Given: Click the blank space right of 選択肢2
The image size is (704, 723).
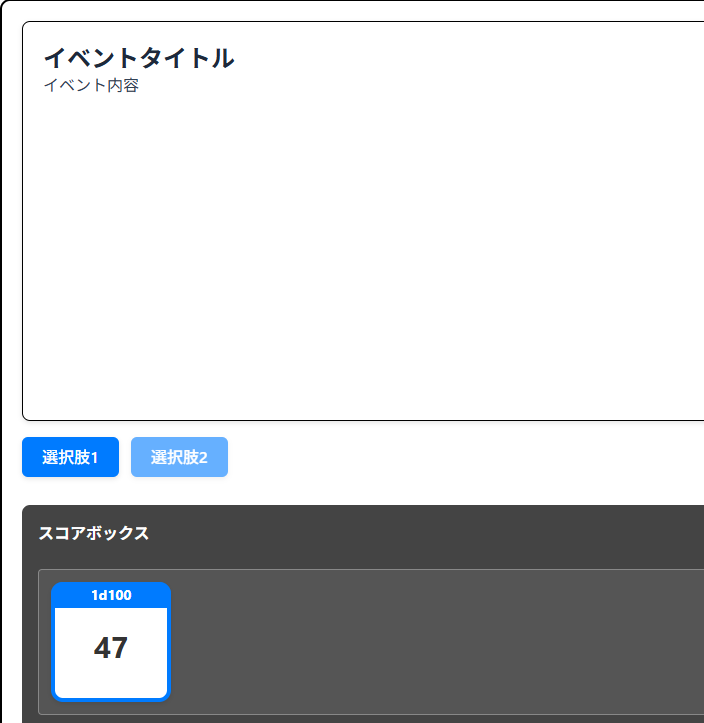Looking at the screenshot, I should [x=450, y=457].
